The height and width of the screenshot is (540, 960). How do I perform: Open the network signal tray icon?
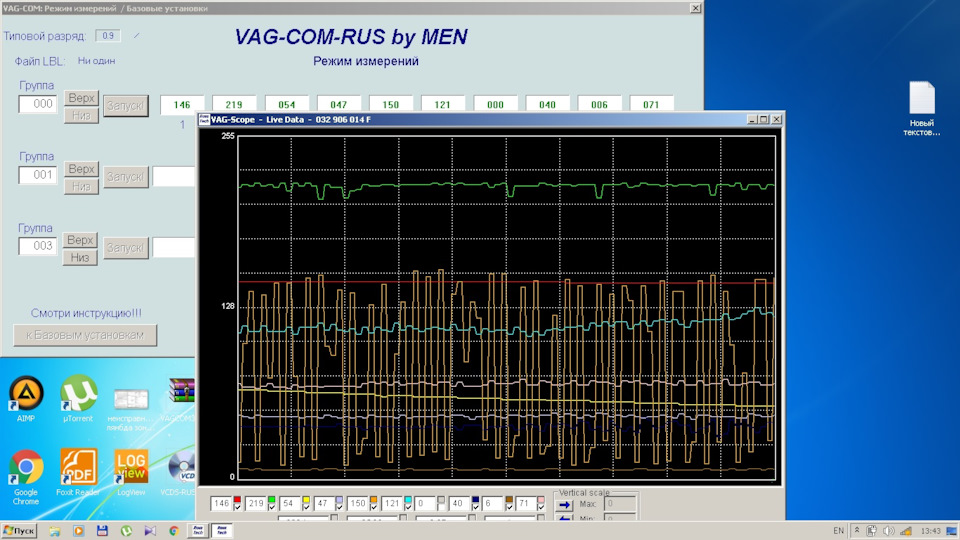906,531
